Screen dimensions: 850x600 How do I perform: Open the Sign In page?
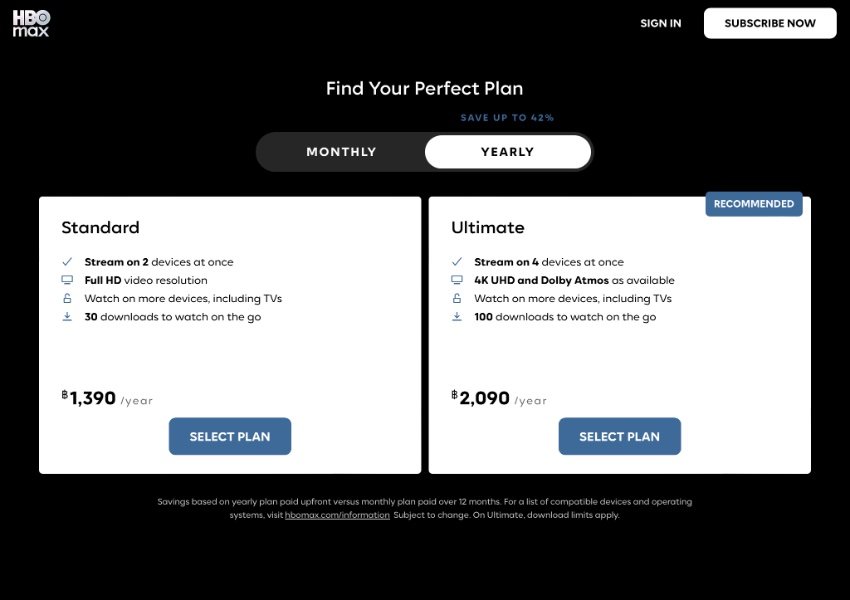click(x=660, y=23)
